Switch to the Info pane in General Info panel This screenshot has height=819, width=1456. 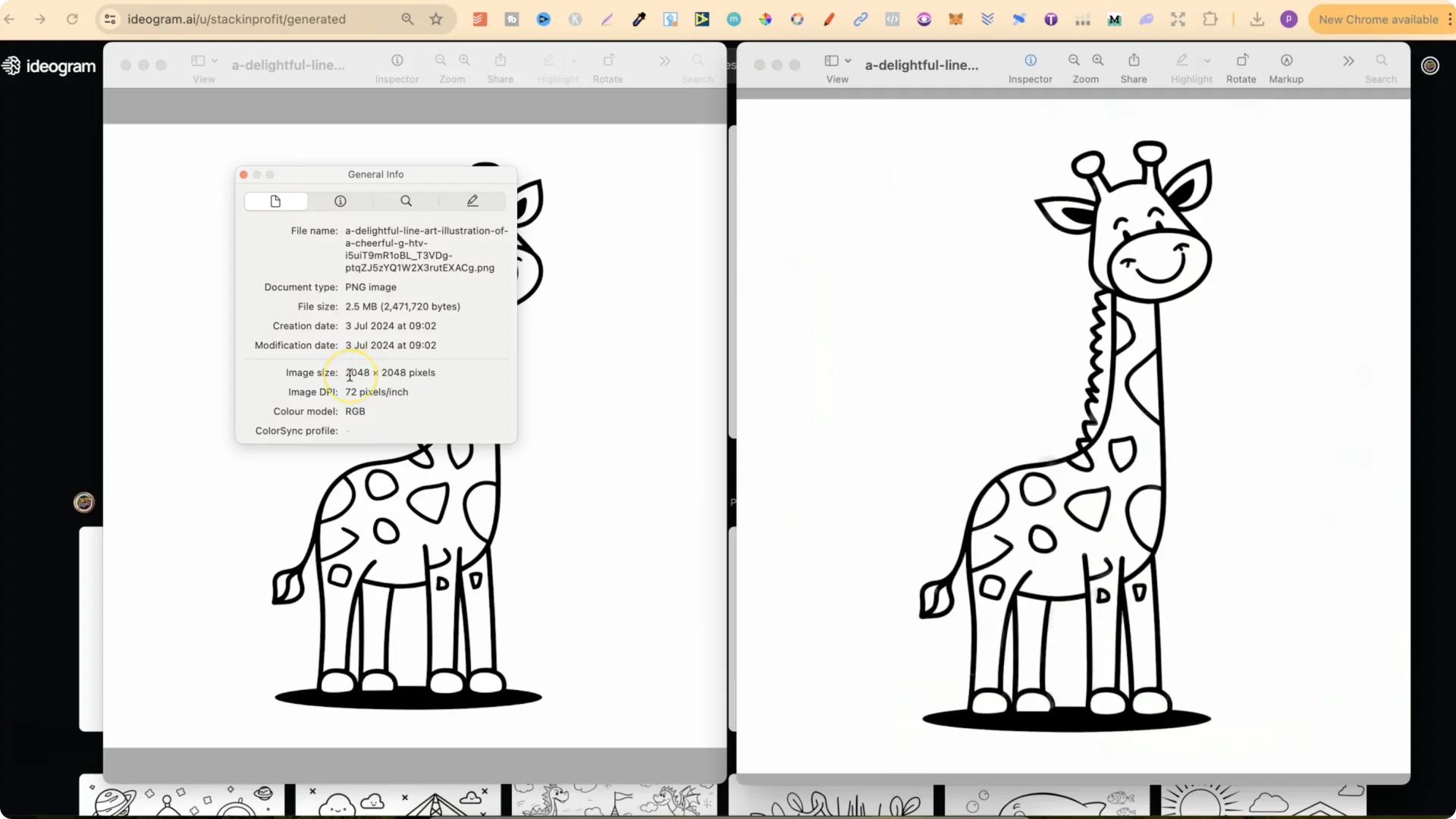339,201
